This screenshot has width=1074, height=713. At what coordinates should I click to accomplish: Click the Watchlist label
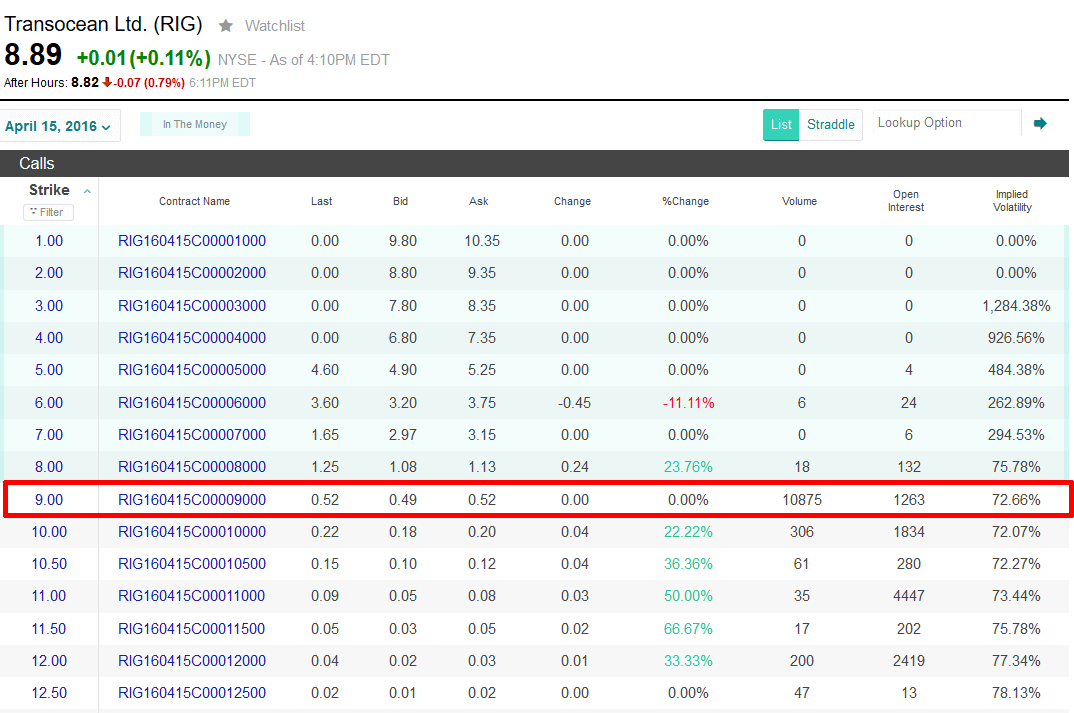coord(275,26)
